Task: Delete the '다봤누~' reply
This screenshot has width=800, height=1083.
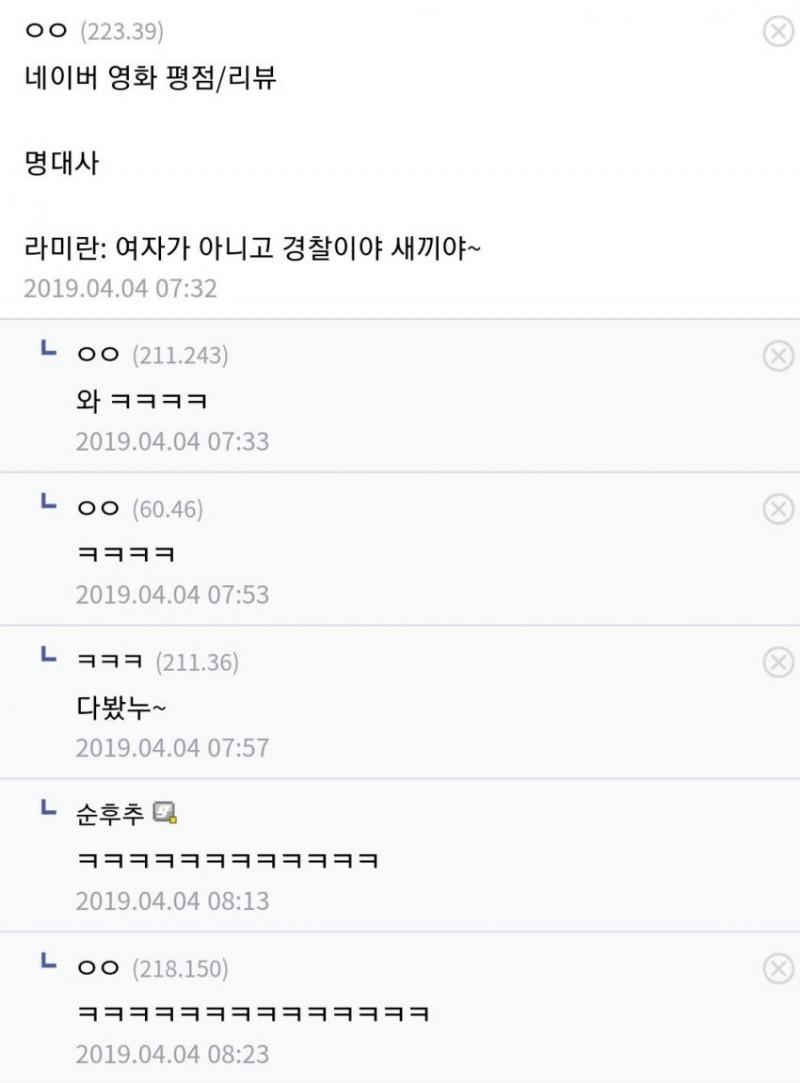Action: (778, 662)
